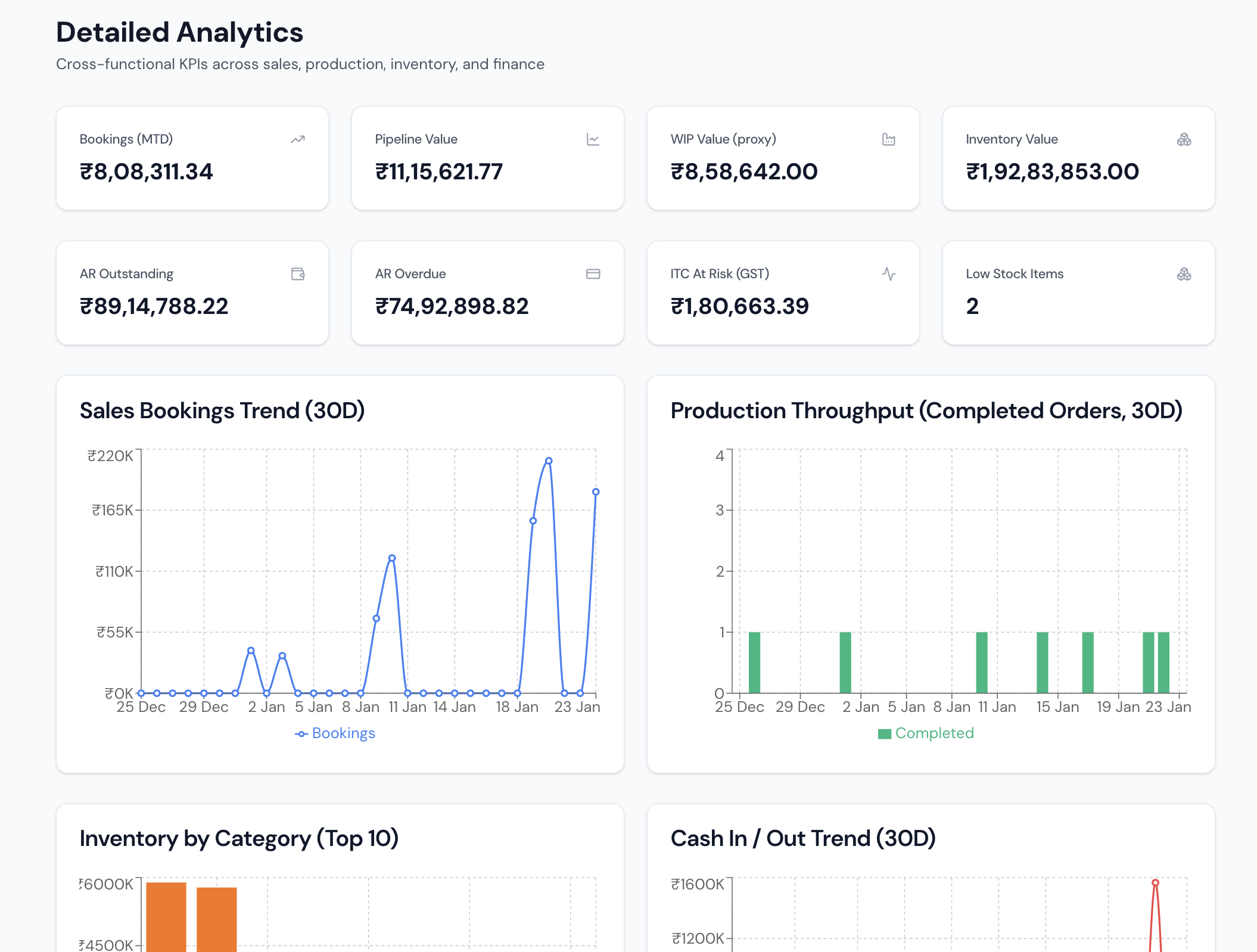Select the Production Throughput chart header

coord(927,410)
